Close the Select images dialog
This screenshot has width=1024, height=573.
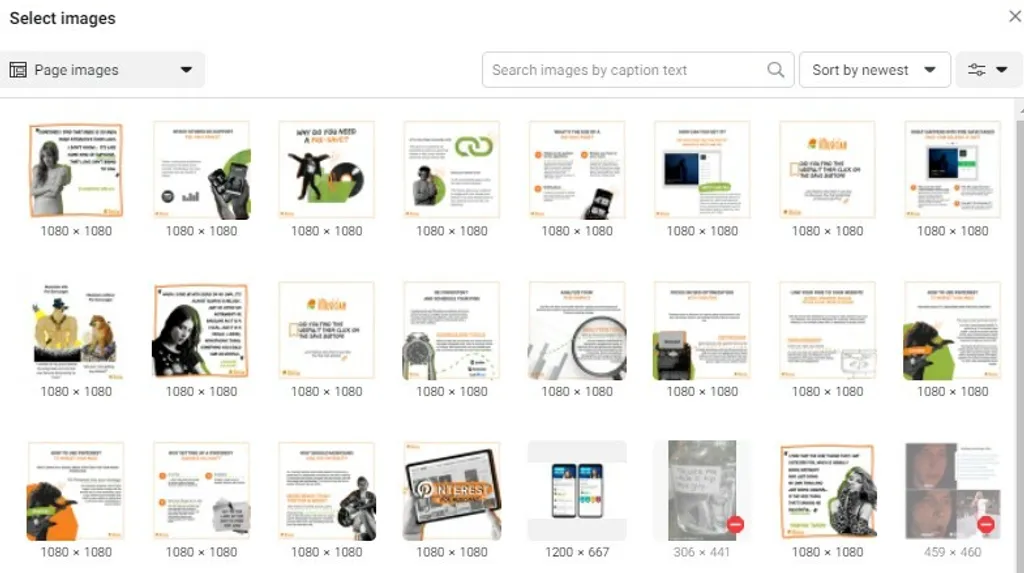[1015, 16]
